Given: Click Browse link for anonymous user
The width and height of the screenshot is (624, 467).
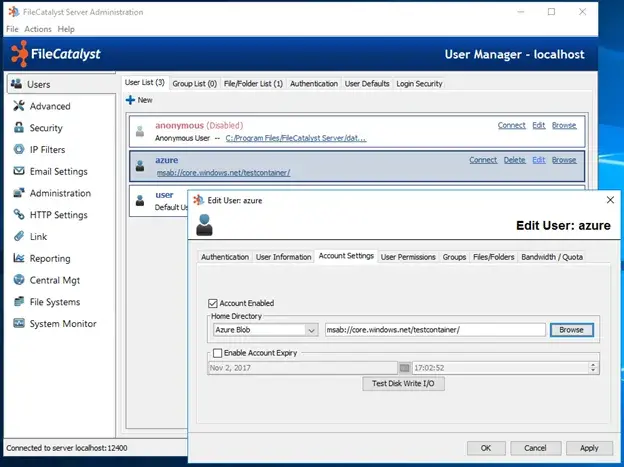Looking at the screenshot, I should click(x=564, y=125).
